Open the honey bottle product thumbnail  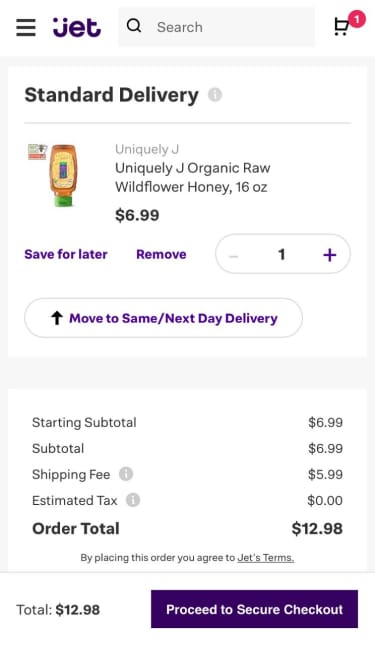click(53, 175)
